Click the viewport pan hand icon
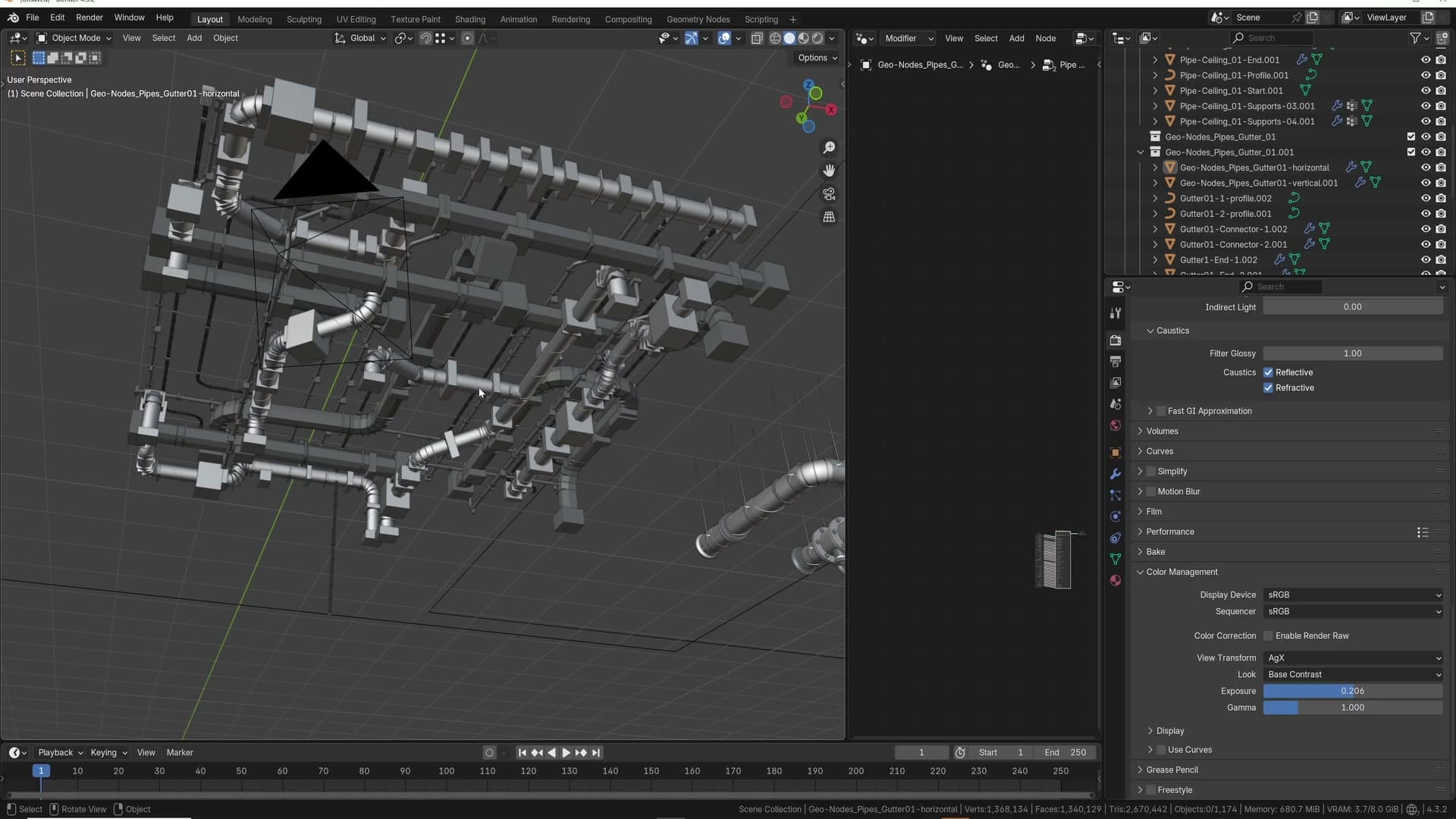 click(829, 171)
